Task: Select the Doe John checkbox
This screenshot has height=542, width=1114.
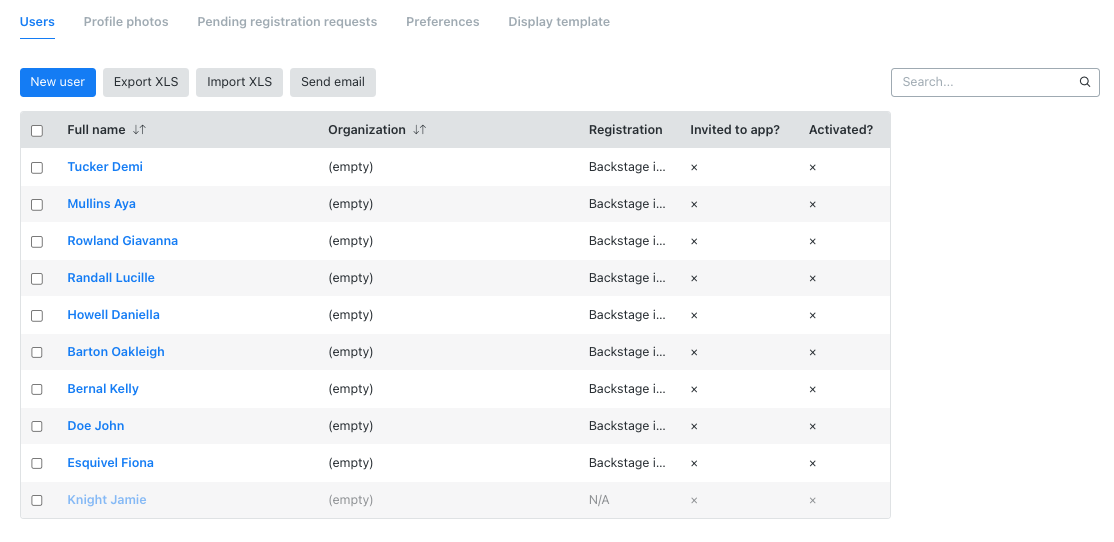Action: click(x=37, y=426)
